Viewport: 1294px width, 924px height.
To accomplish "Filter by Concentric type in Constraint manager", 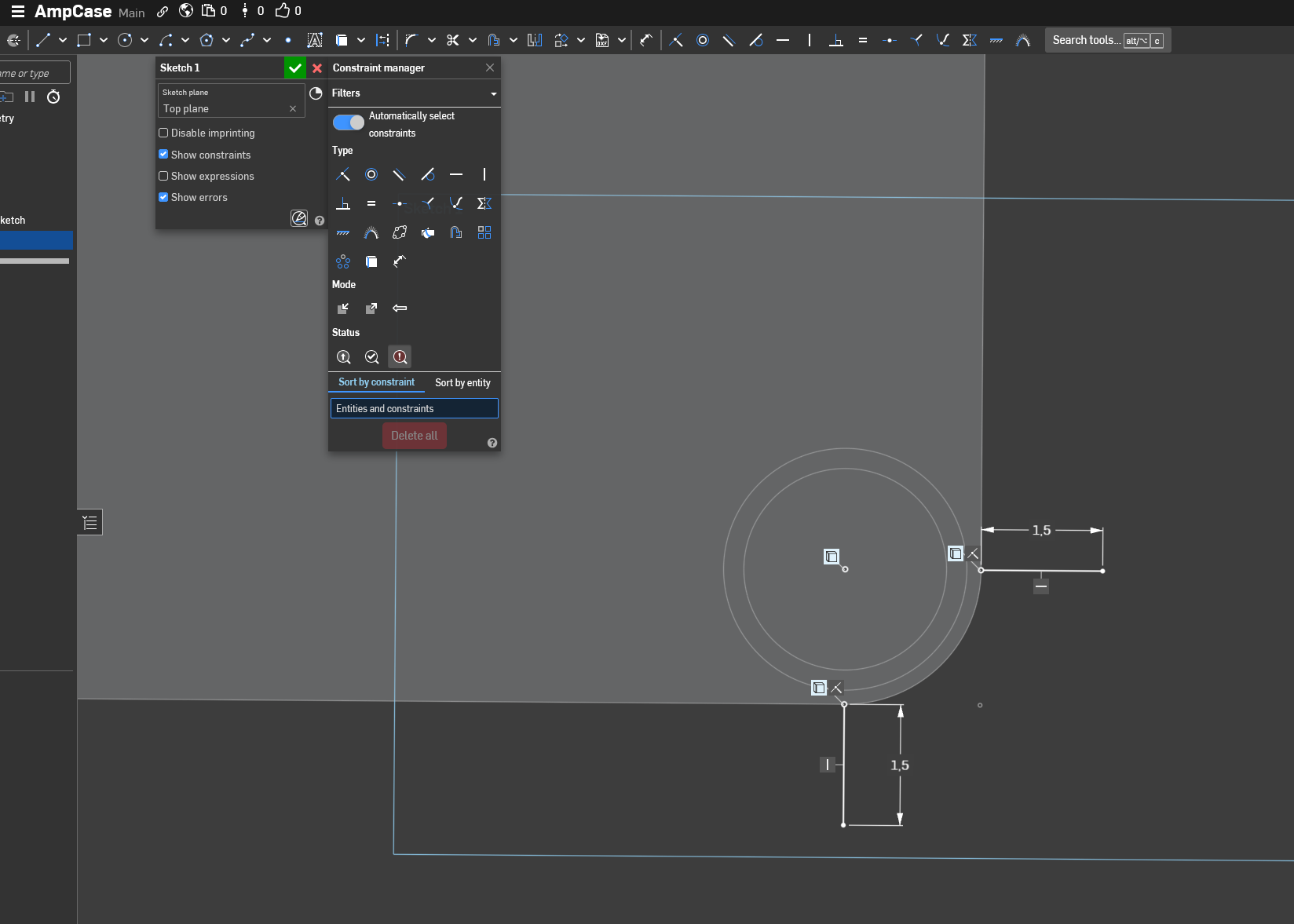I will pyautogui.click(x=371, y=174).
